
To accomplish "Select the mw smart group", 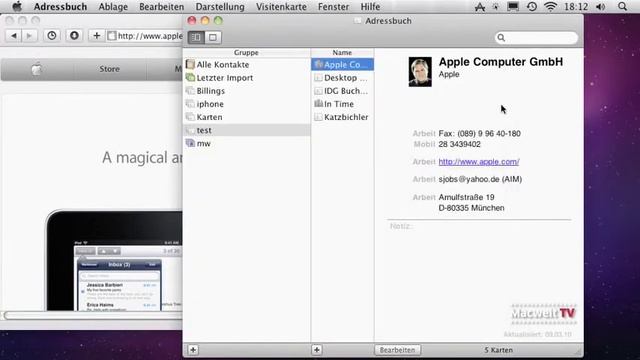I will (247, 143).
